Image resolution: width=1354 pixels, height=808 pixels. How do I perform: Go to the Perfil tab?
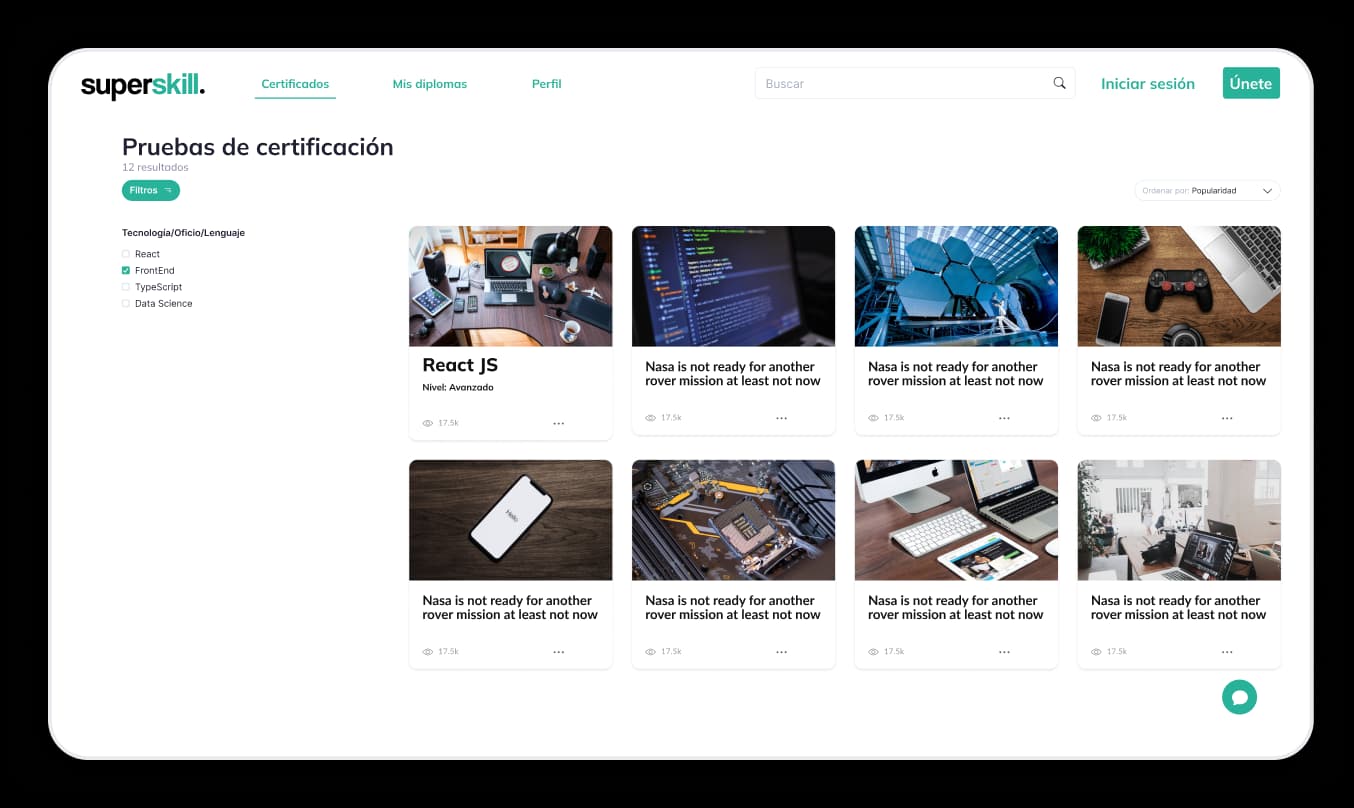[x=546, y=84]
